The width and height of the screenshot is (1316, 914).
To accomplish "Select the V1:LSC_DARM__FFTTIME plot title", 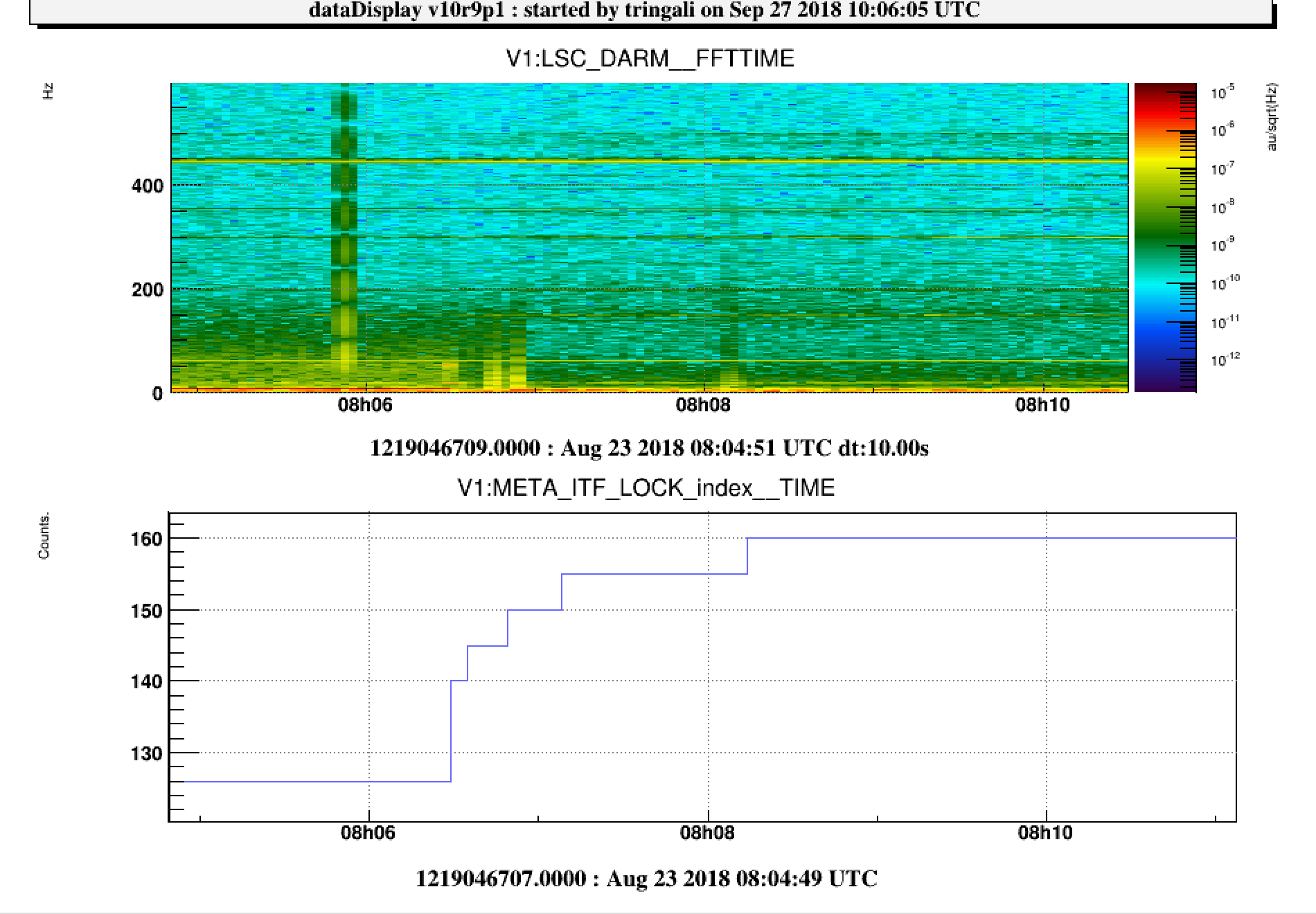I will [x=650, y=59].
